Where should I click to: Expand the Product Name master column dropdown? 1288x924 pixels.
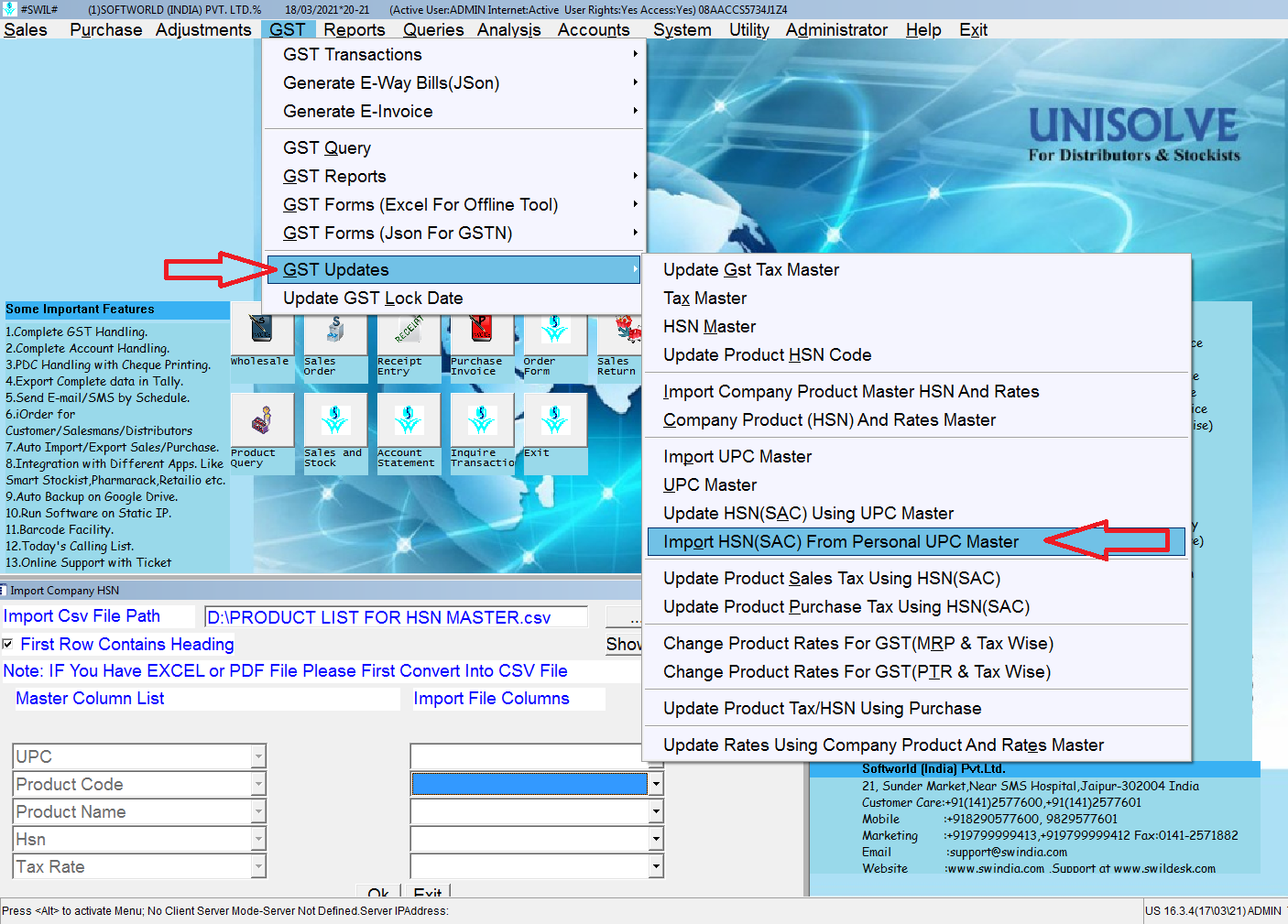point(258,811)
